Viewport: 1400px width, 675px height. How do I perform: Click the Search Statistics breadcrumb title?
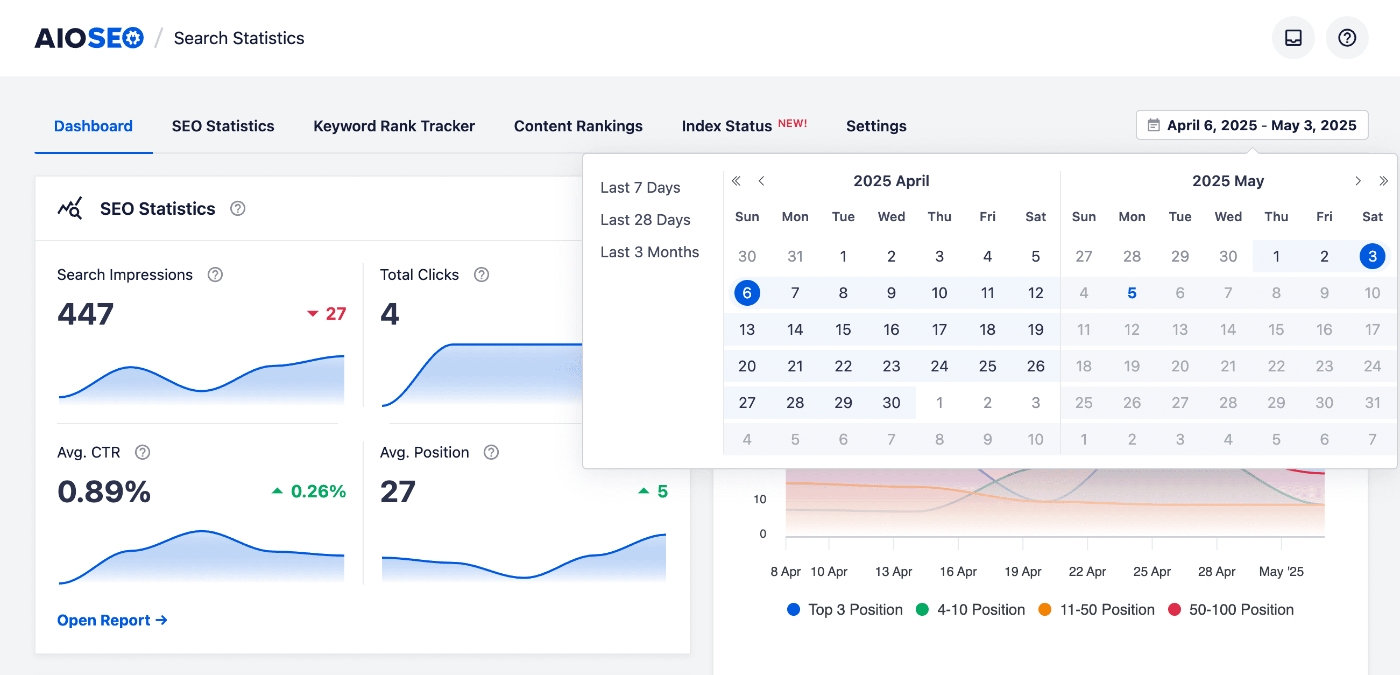(239, 38)
